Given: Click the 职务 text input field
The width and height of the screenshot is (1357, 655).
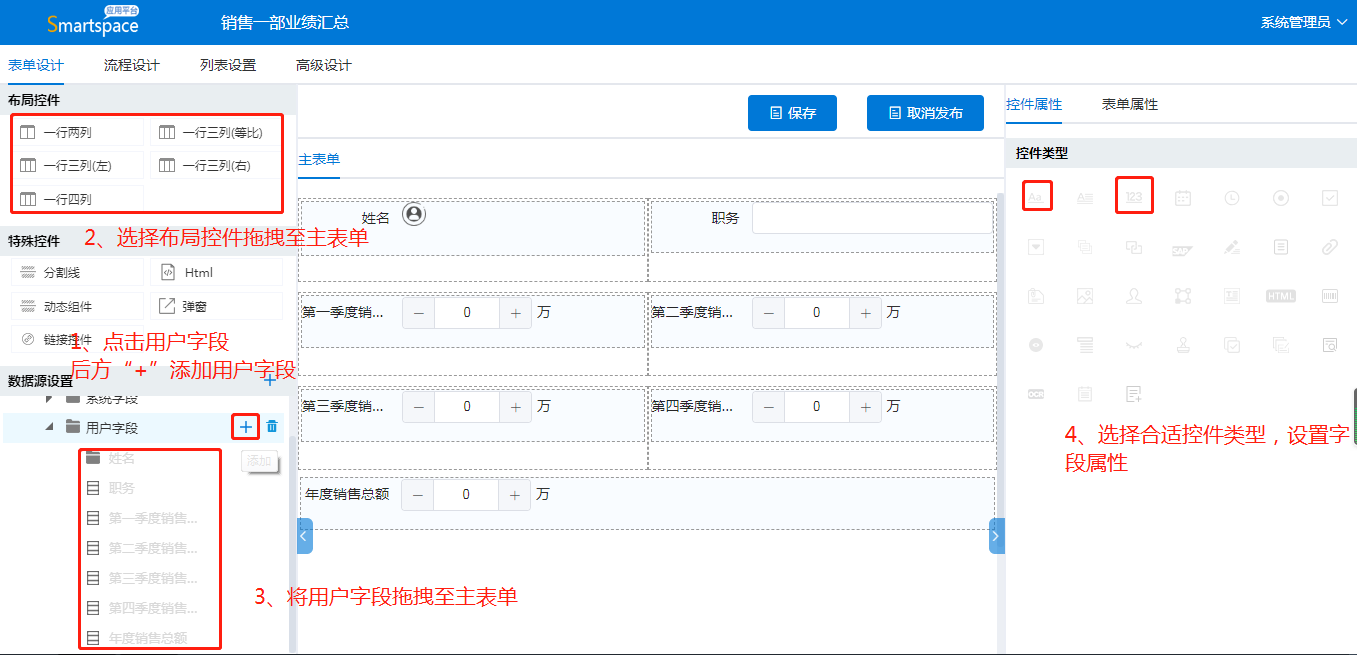Looking at the screenshot, I should [x=872, y=218].
